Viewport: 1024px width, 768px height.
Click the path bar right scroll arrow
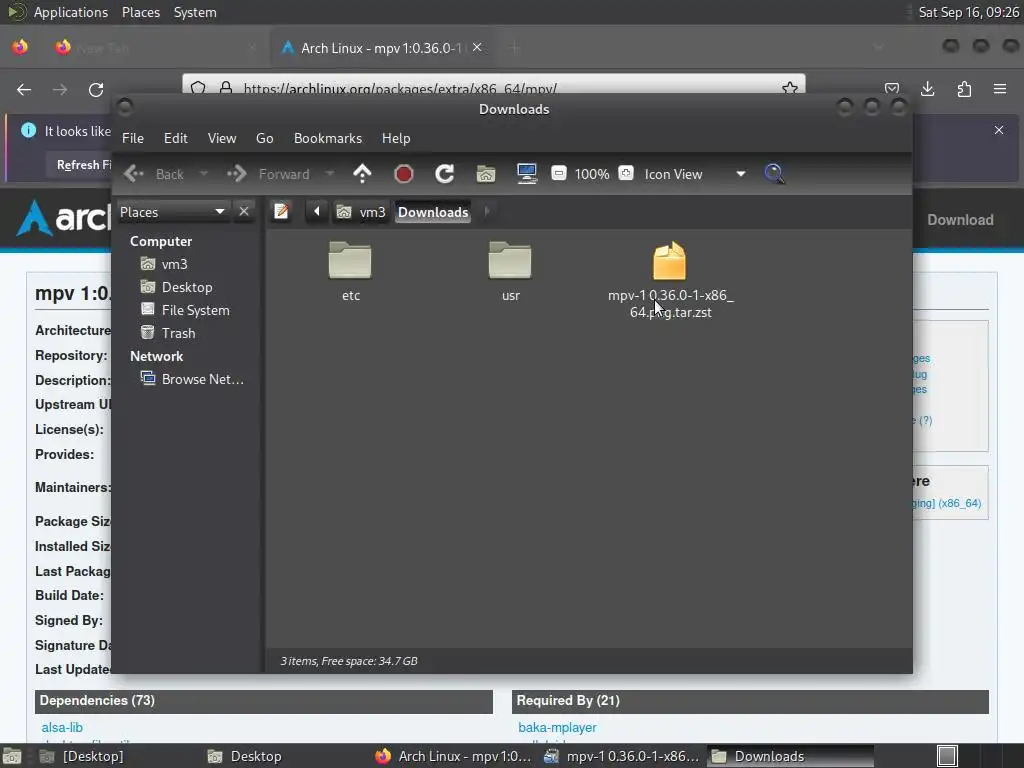[x=487, y=212]
